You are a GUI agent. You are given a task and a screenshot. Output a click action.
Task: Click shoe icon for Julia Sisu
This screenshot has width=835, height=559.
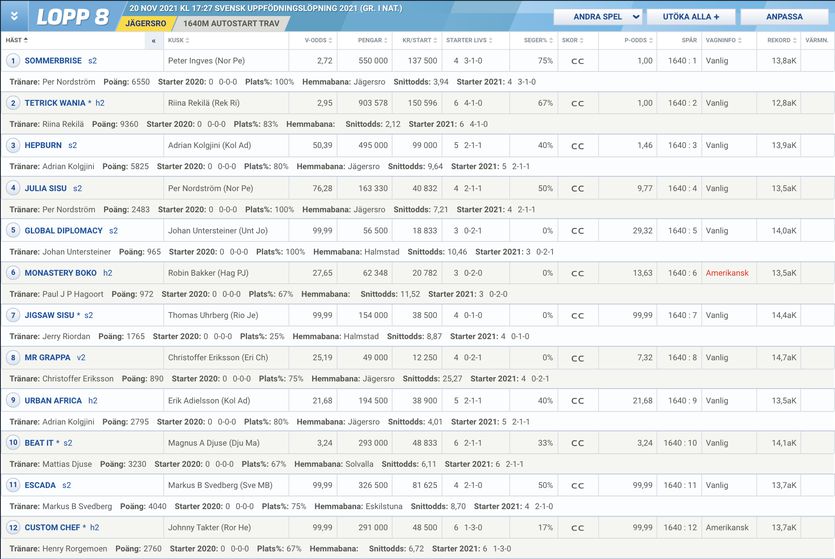[x=577, y=188]
